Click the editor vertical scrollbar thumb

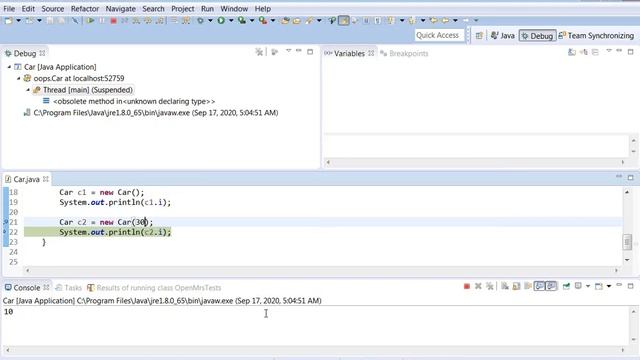click(627, 242)
